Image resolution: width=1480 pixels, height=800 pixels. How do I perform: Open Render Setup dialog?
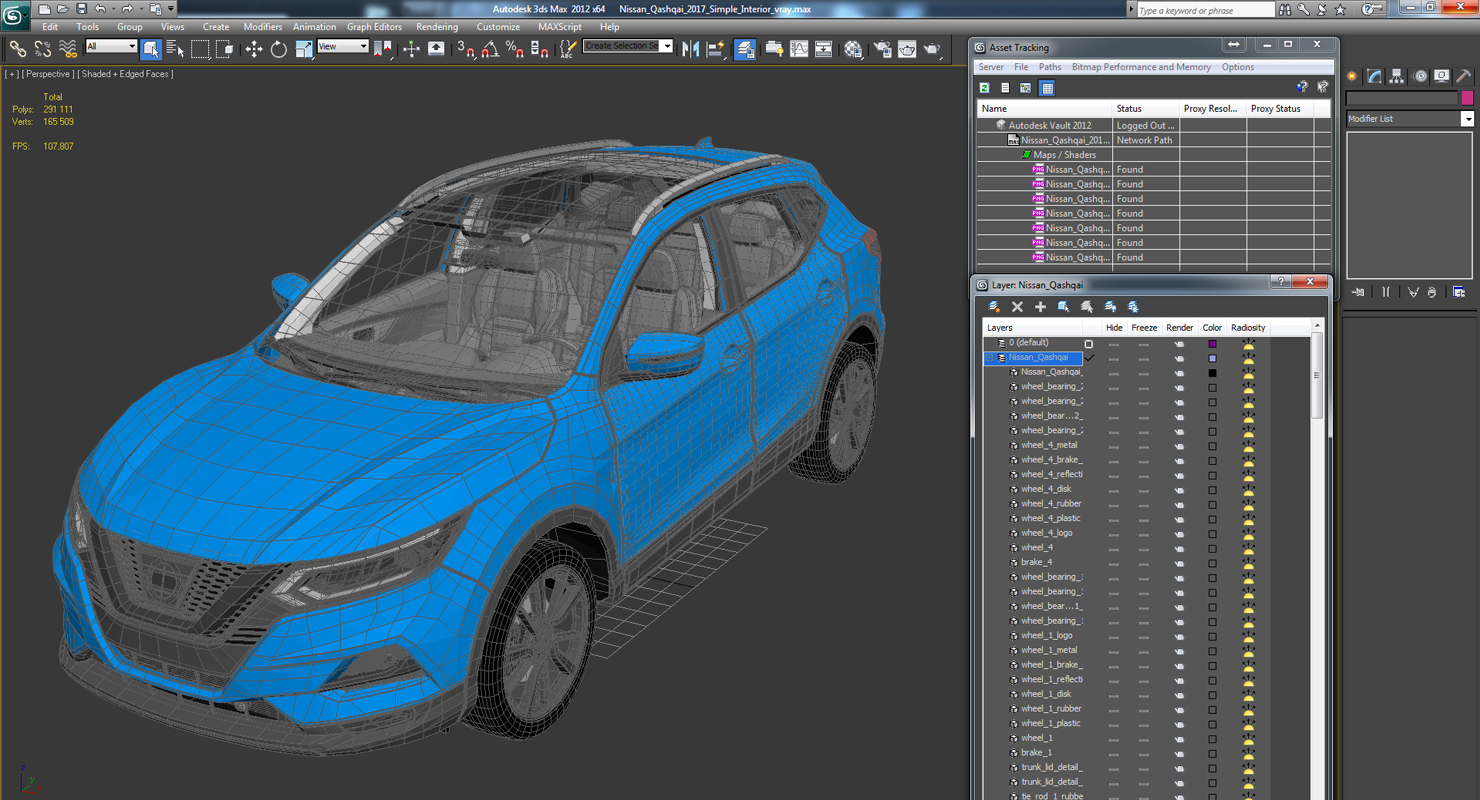[x=882, y=48]
